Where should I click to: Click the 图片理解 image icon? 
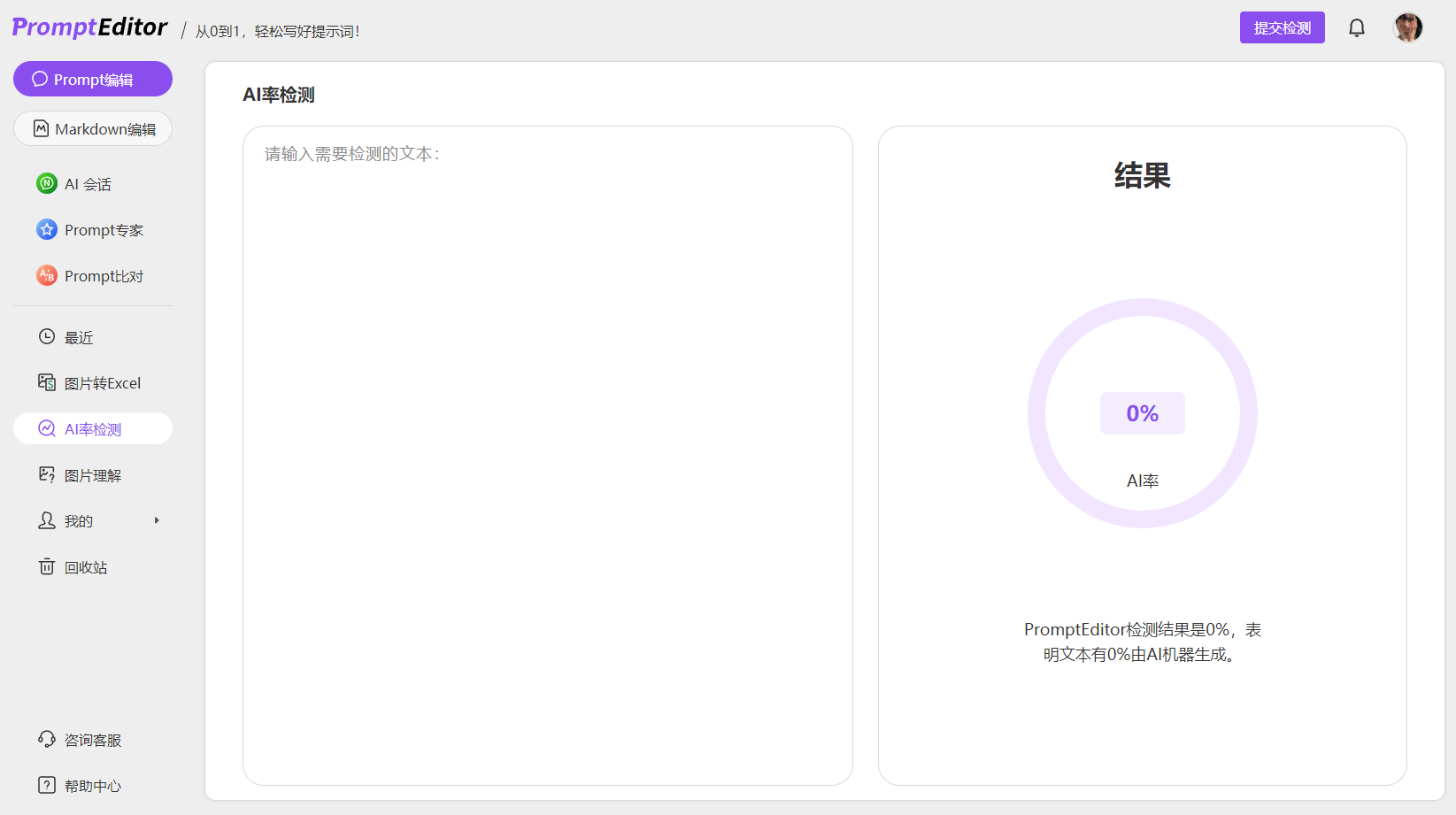[47, 475]
